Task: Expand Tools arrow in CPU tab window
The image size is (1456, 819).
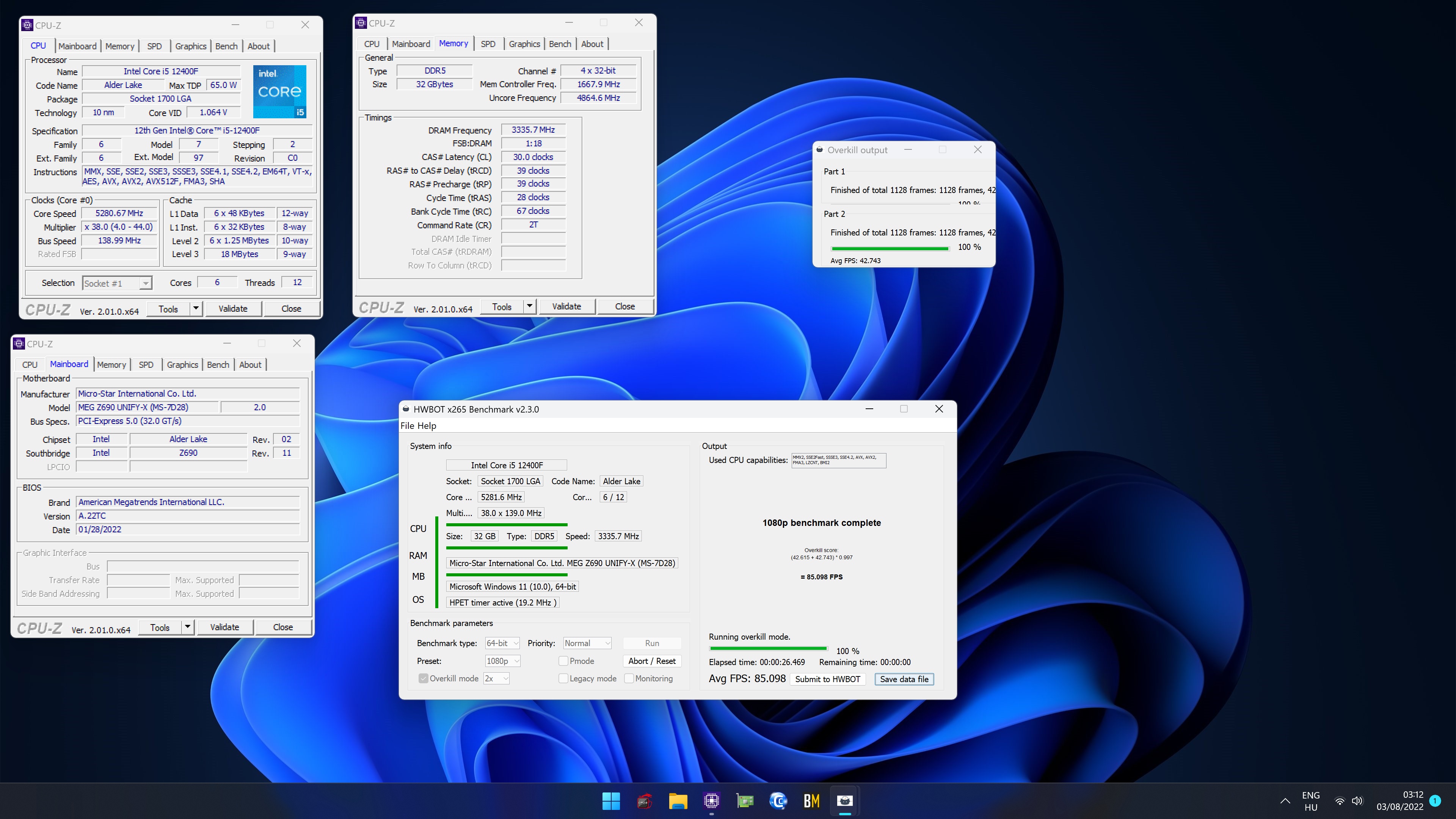Action: 196,309
